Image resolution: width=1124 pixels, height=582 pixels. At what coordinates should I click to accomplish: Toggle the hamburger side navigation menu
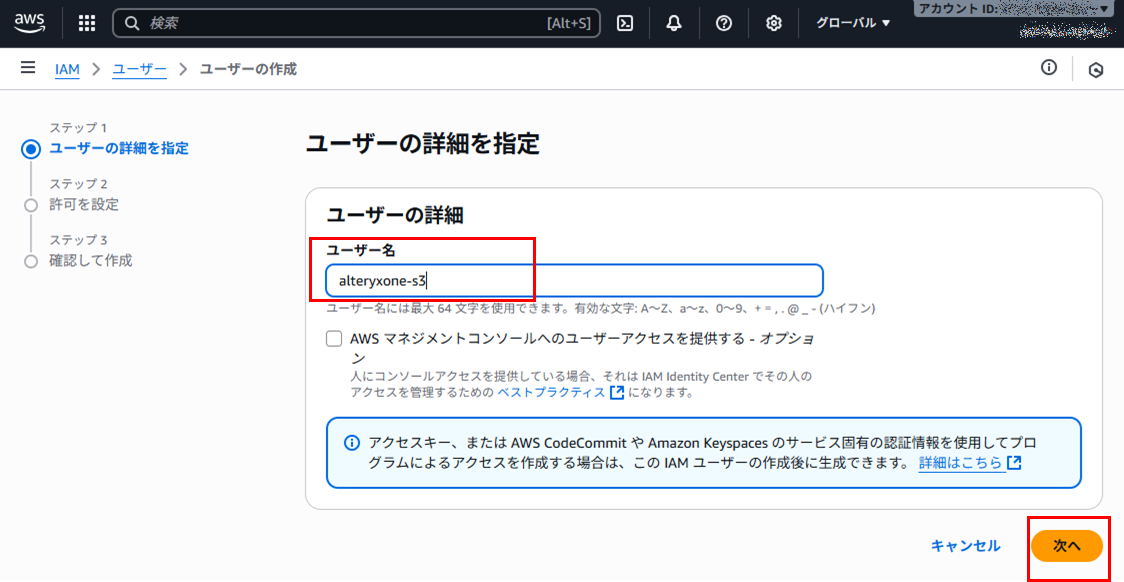28,68
